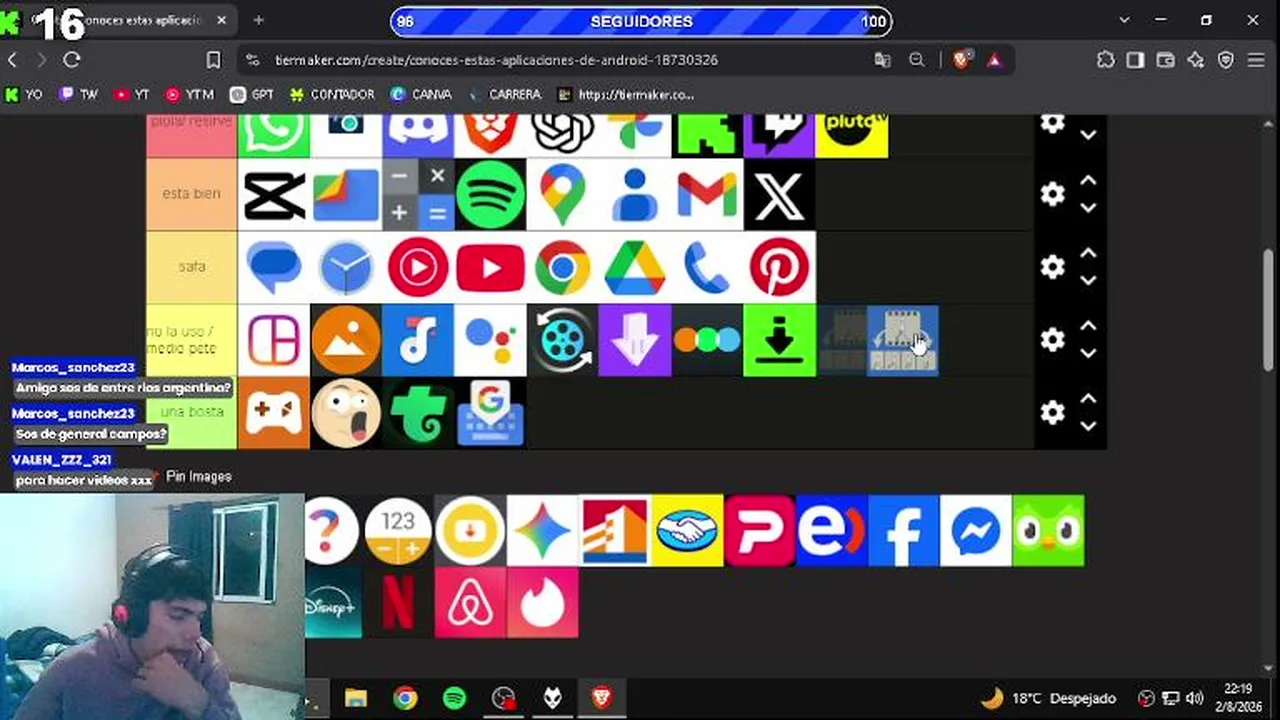Open the Brave Rewards triangle icon
The width and height of the screenshot is (1280, 720).
coord(994,60)
